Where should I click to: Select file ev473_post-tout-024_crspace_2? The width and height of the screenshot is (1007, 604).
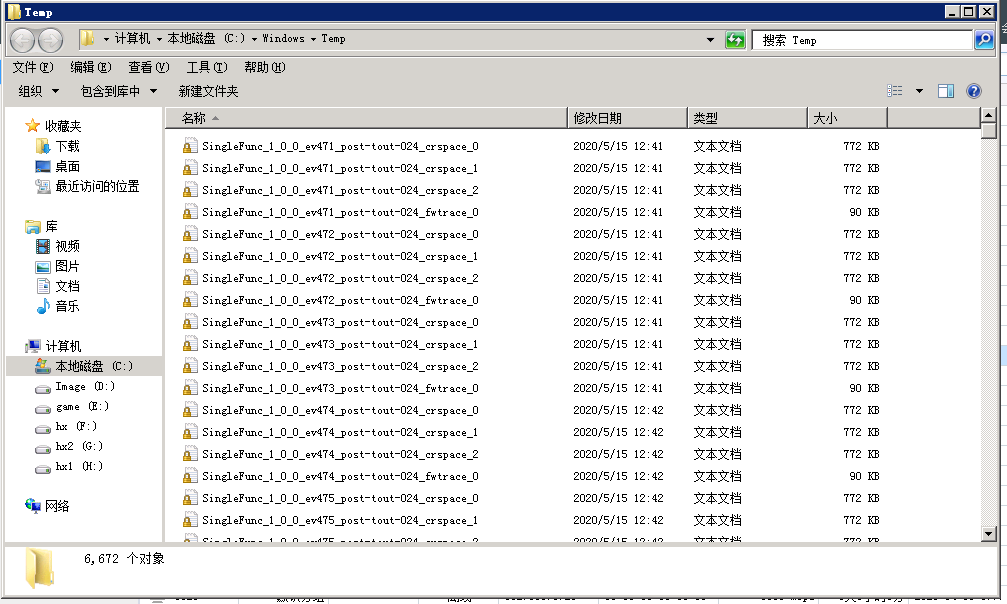[340, 366]
